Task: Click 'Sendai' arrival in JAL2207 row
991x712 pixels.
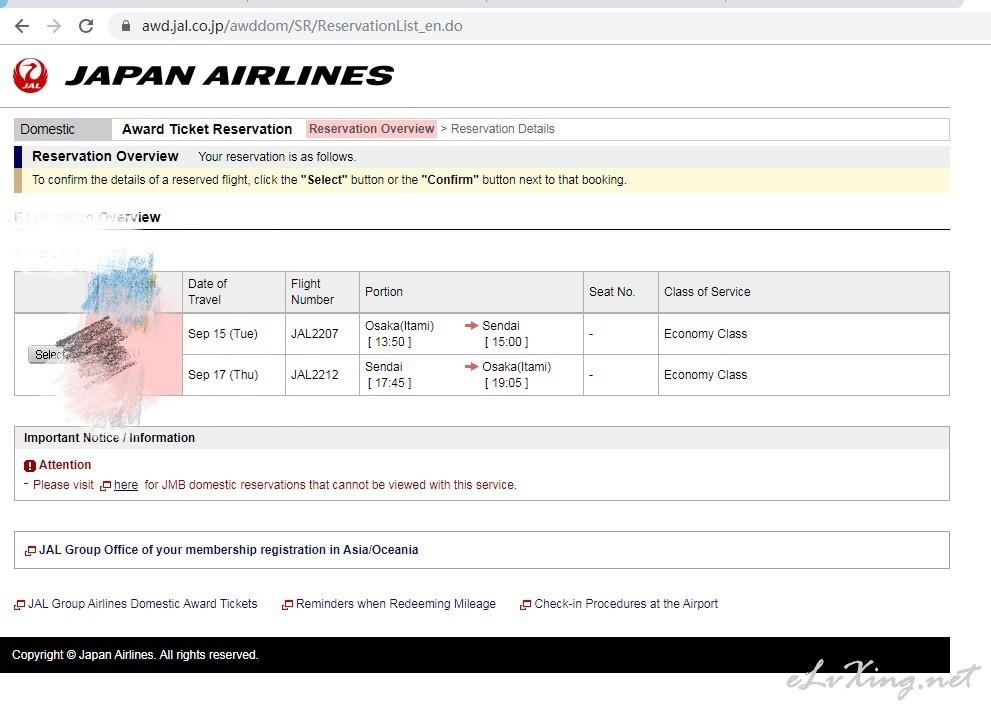Action: 501,326
